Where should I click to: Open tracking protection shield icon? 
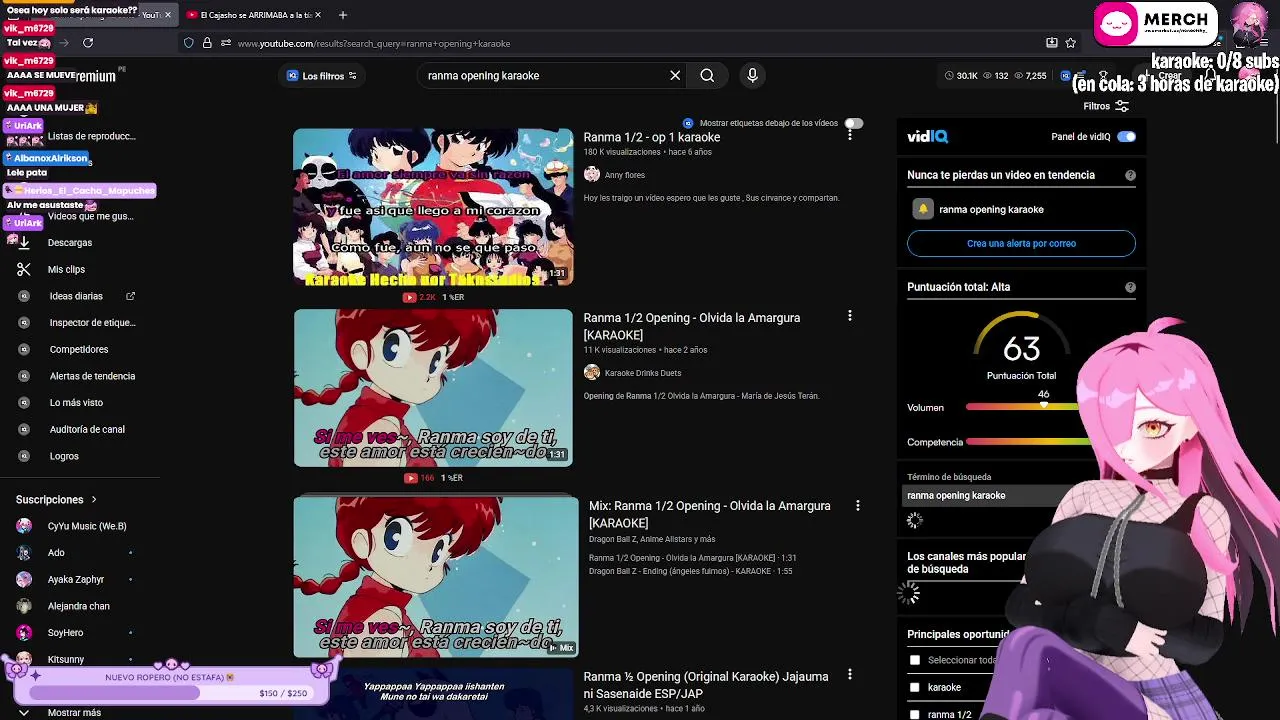[188, 43]
